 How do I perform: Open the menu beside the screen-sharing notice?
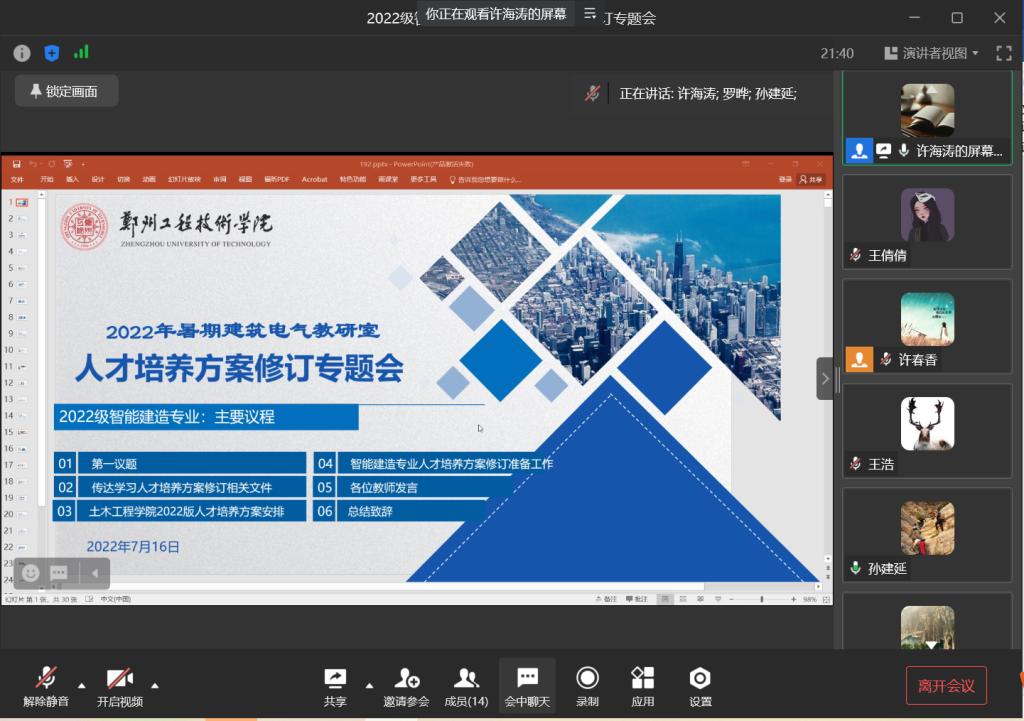[590, 14]
